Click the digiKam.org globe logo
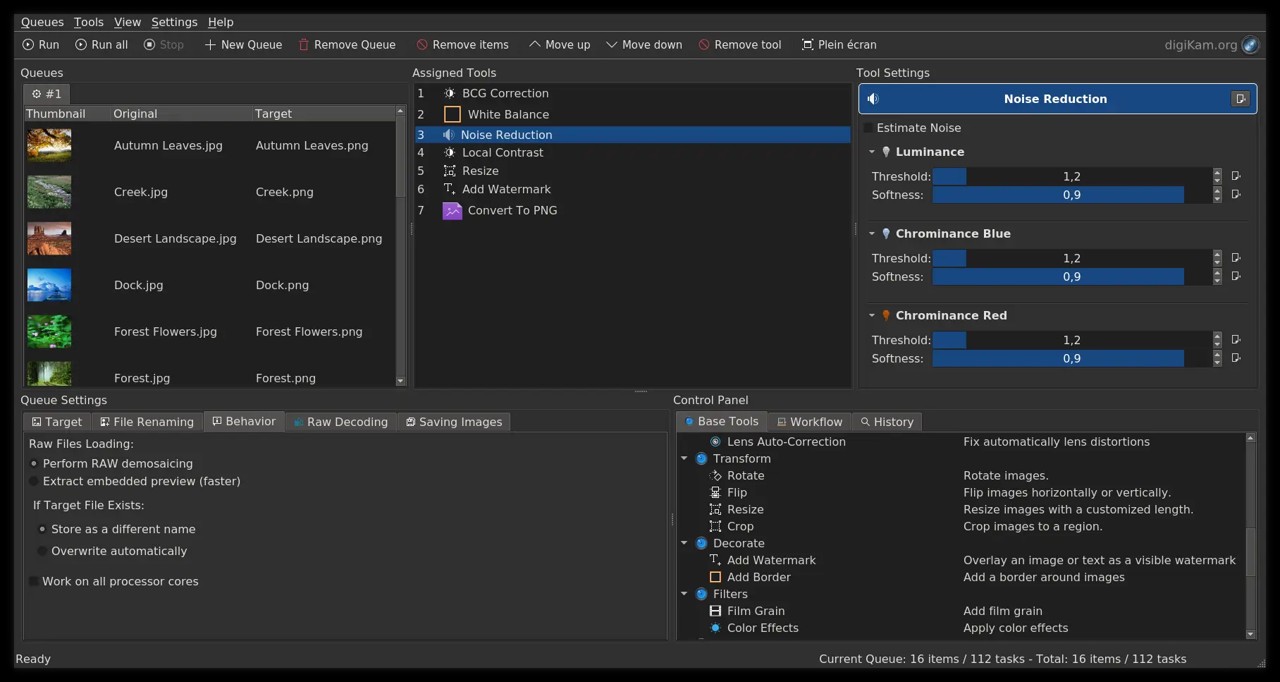Image resolution: width=1280 pixels, height=682 pixels. 1250,45
